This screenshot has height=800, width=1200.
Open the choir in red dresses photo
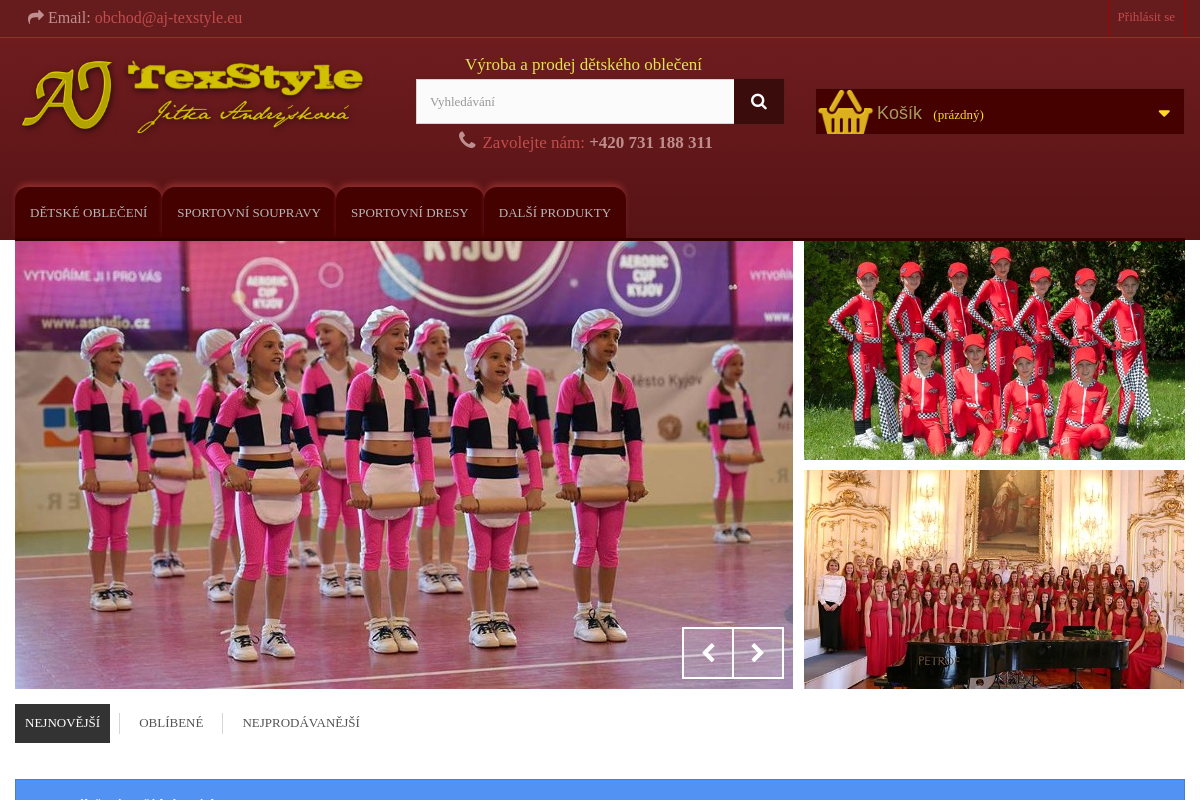994,580
